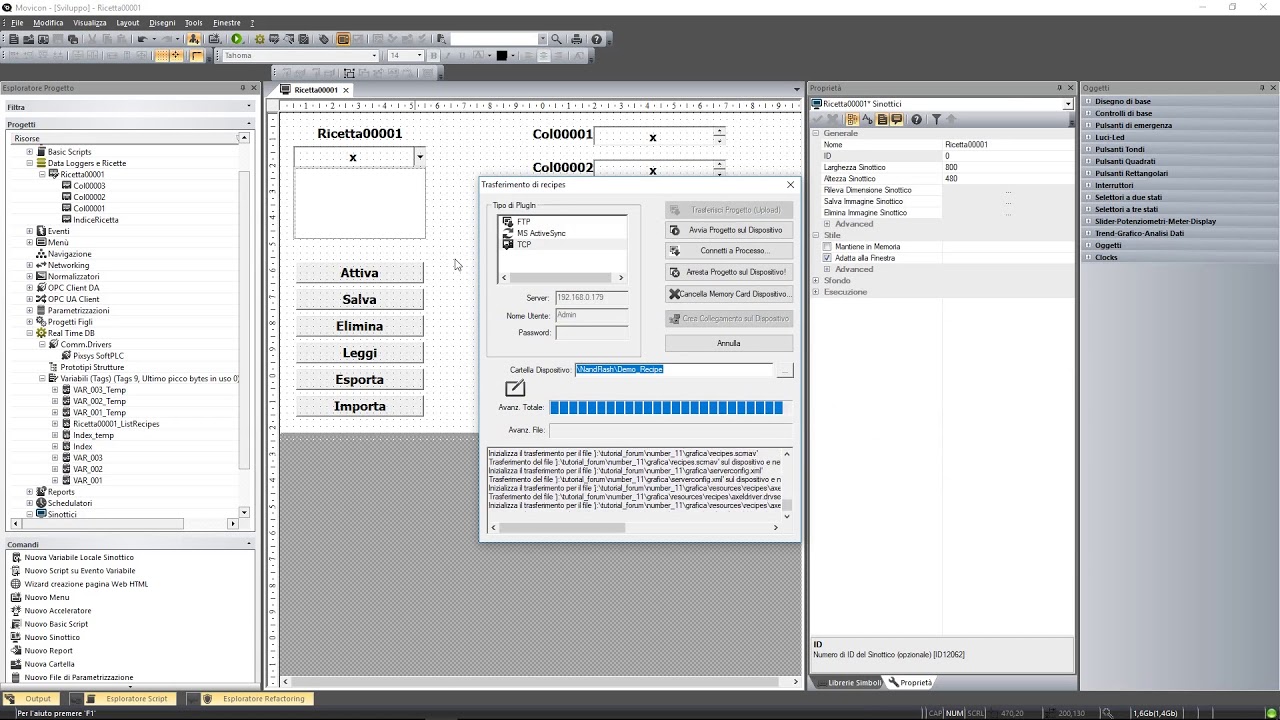Click the browse button beside Cartella Dispositivo
The width and height of the screenshot is (1280, 720).
(x=785, y=370)
